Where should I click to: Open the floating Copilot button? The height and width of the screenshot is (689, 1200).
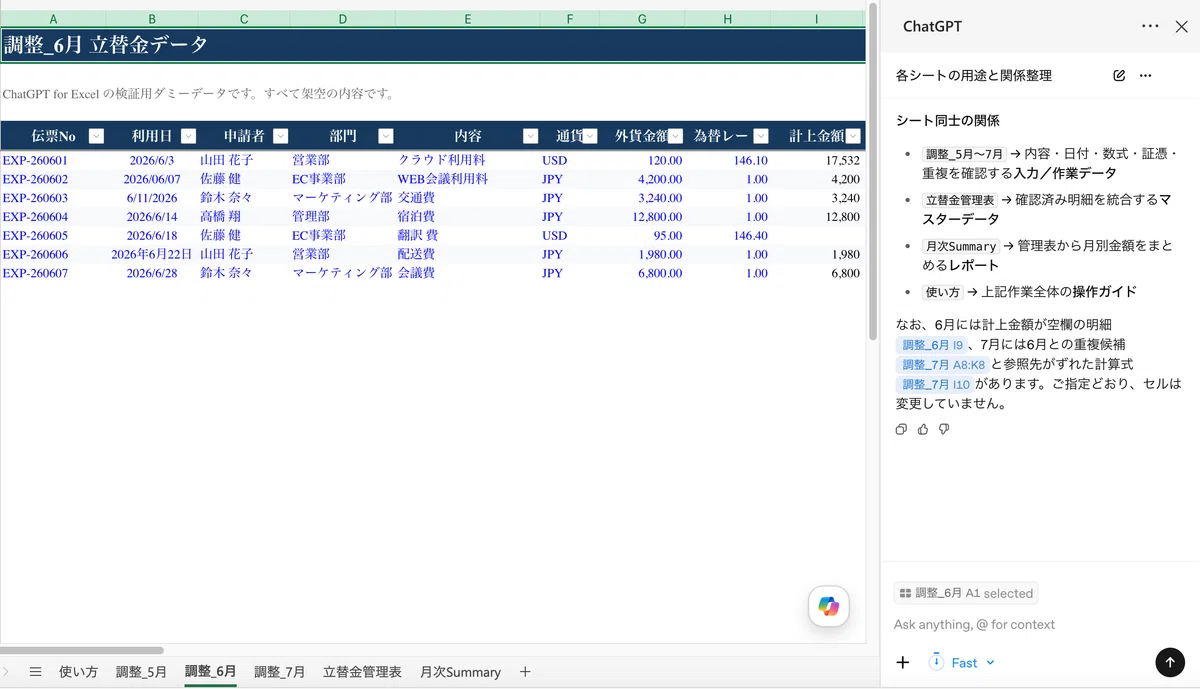(x=829, y=606)
